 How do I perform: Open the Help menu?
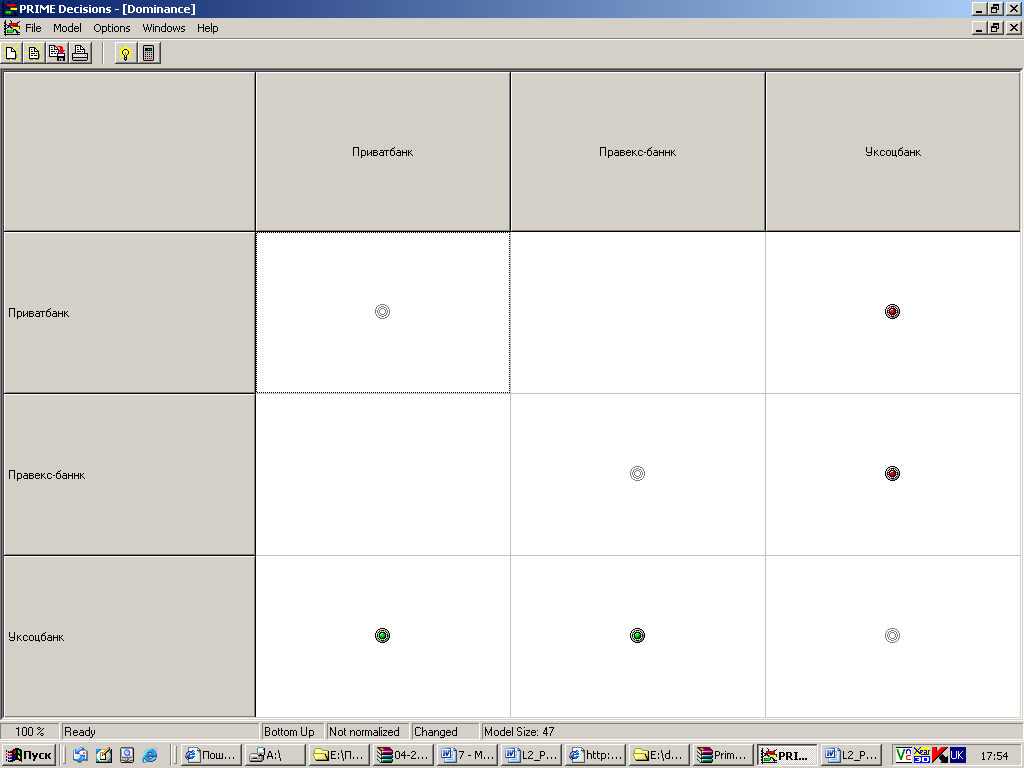[208, 28]
